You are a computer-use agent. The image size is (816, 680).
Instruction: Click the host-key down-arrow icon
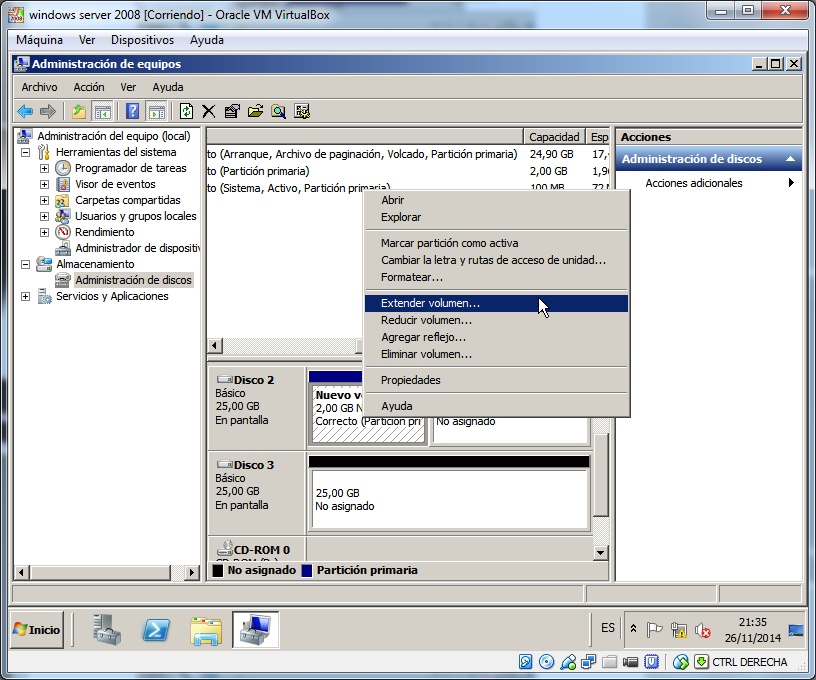tap(702, 662)
